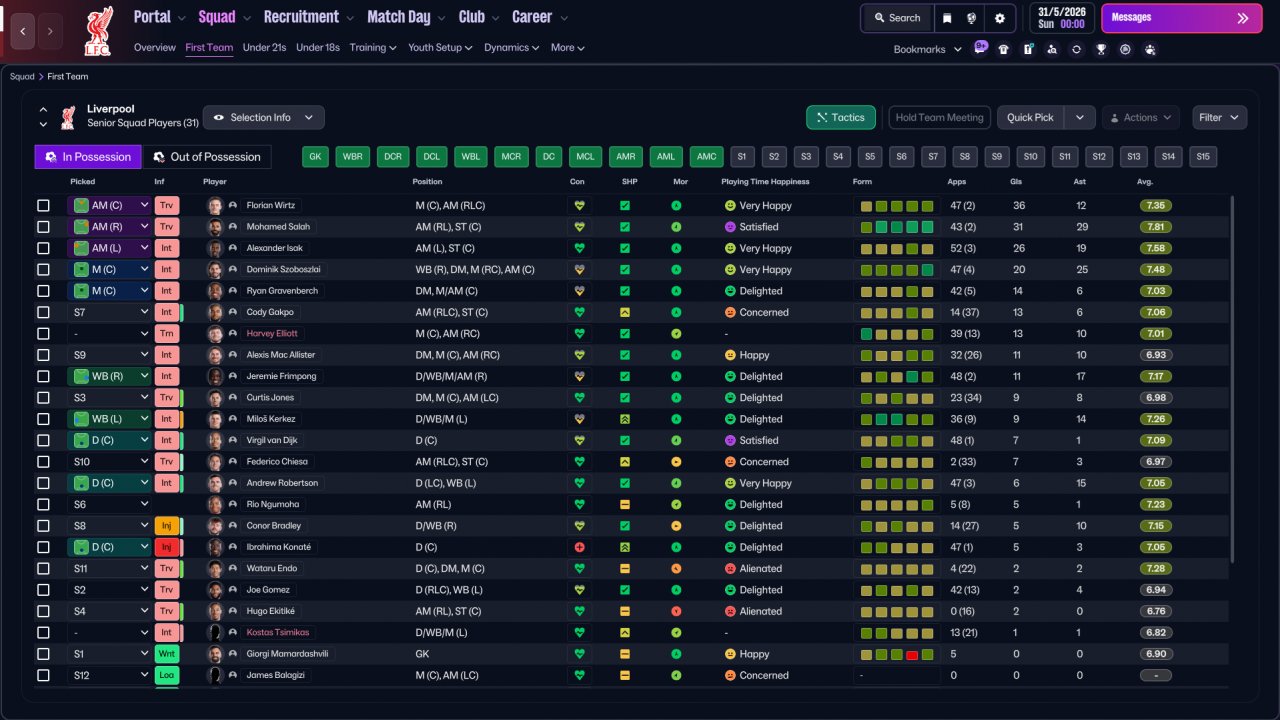This screenshot has height=720, width=1280.
Task: Check the box next to Virgil van Dijk
Action: (43, 440)
